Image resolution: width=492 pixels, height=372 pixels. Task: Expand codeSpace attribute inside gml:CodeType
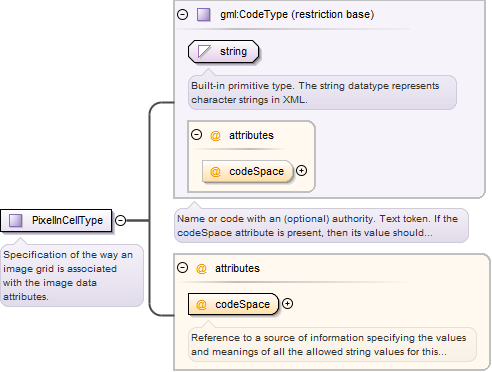tap(302, 171)
